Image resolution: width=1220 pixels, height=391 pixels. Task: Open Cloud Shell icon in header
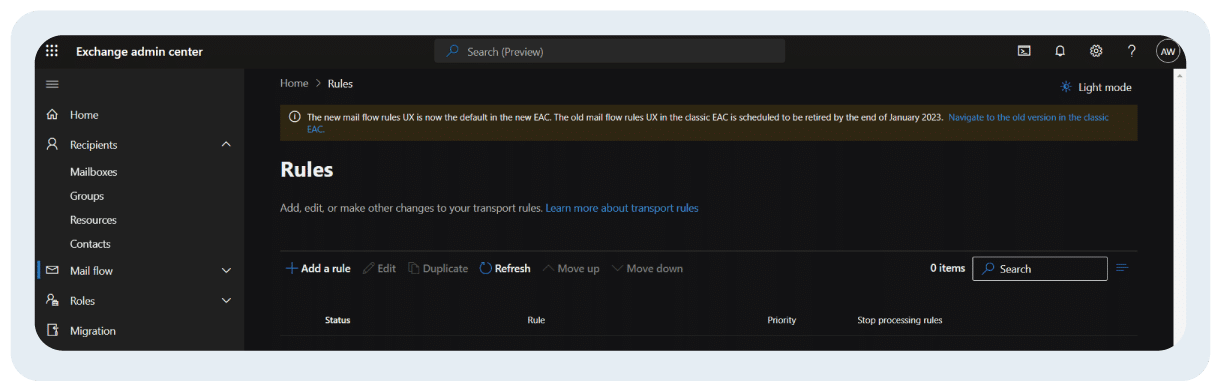coord(1024,51)
